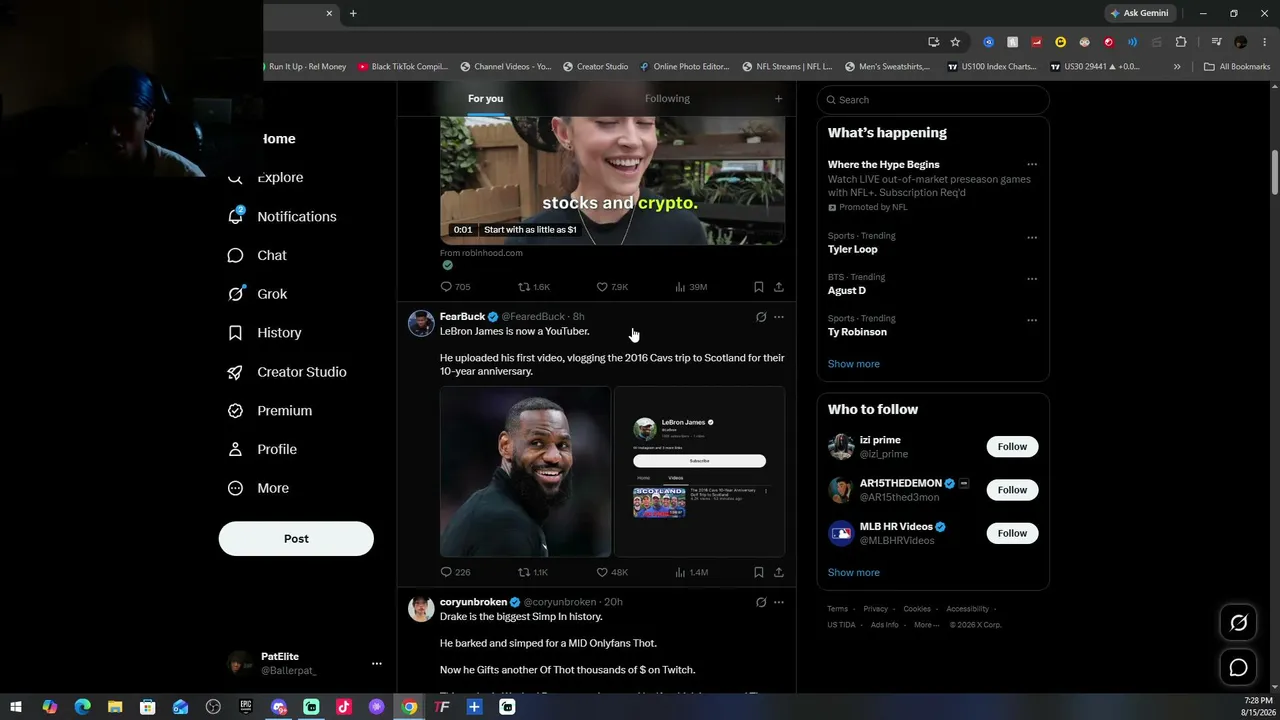Open options for the Agust D trend
This screenshot has height=720, width=1280.
click(x=1032, y=279)
